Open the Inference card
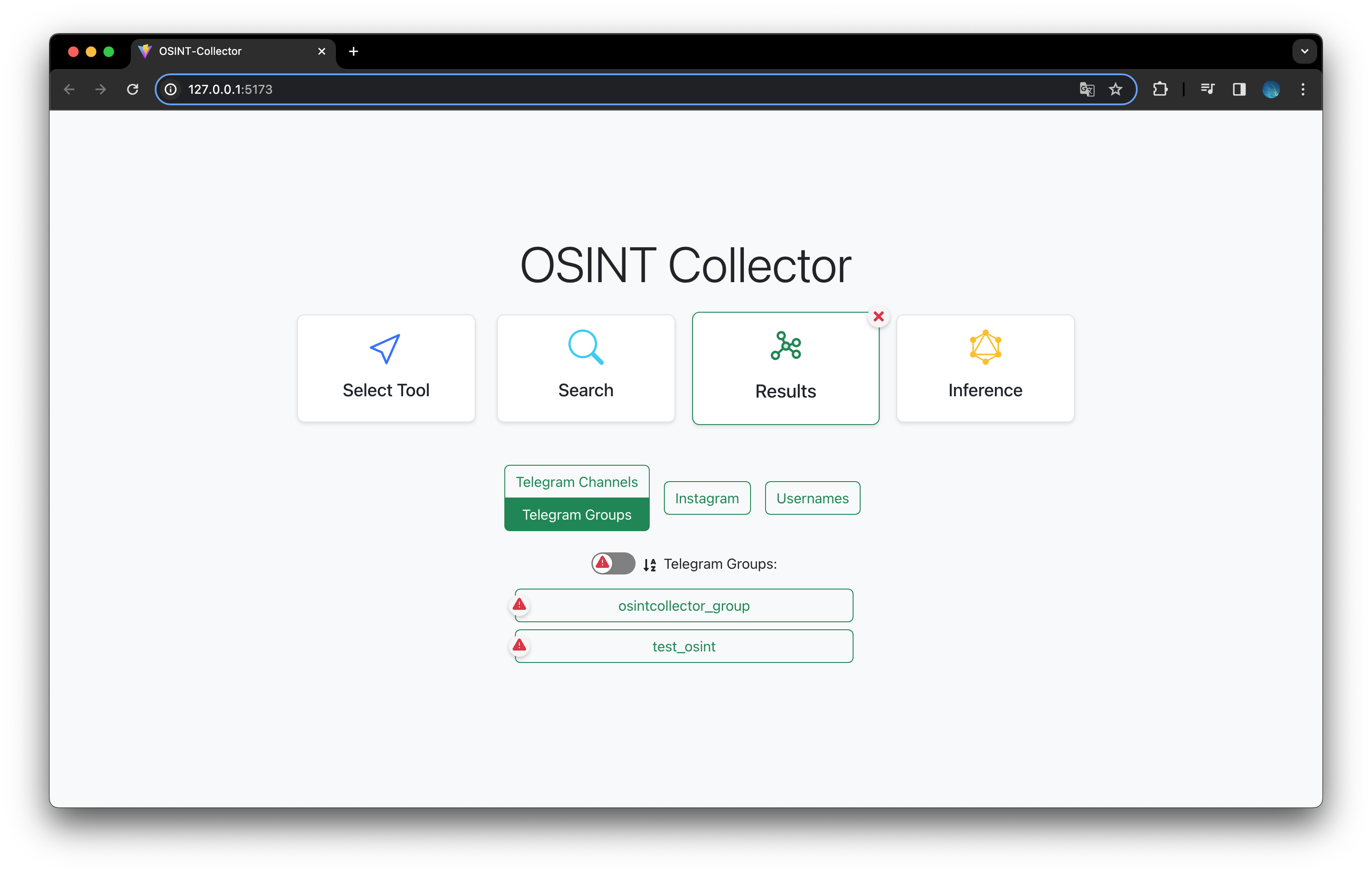1372x873 pixels. (x=985, y=368)
